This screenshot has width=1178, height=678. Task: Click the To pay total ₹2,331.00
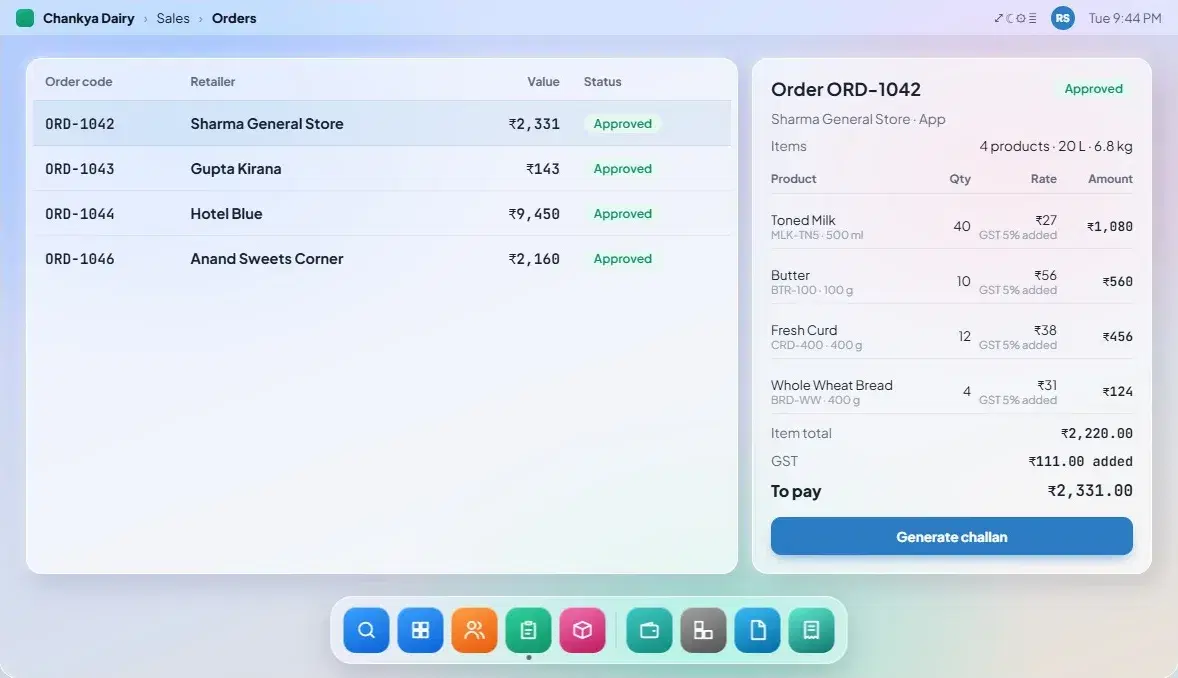pos(1090,491)
